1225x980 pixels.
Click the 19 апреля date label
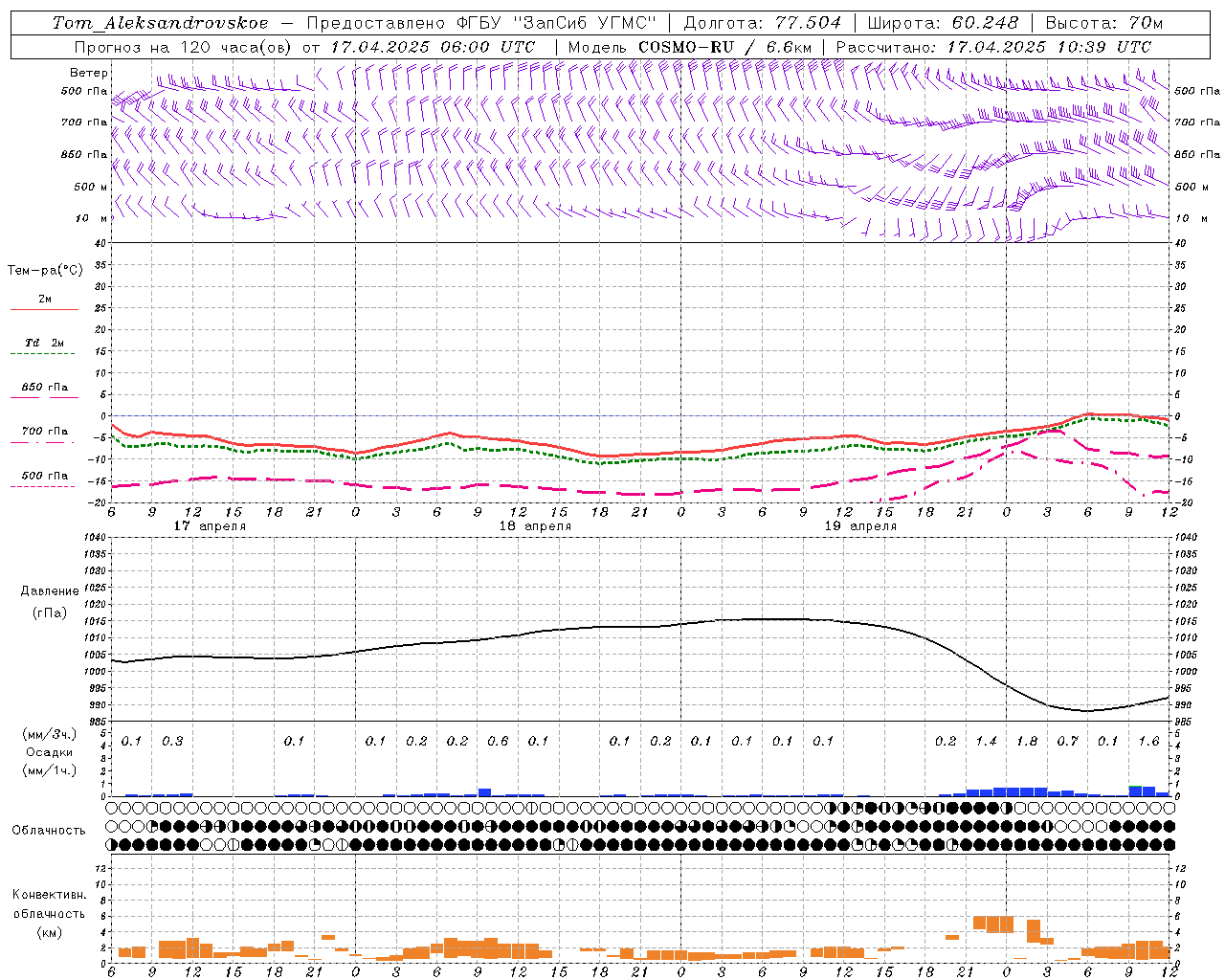860,526
